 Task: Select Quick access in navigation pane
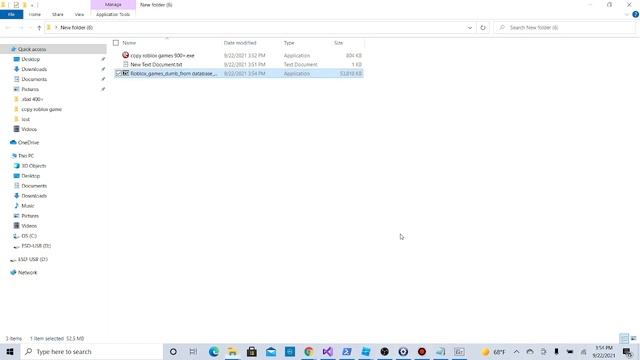pyautogui.click(x=32, y=49)
